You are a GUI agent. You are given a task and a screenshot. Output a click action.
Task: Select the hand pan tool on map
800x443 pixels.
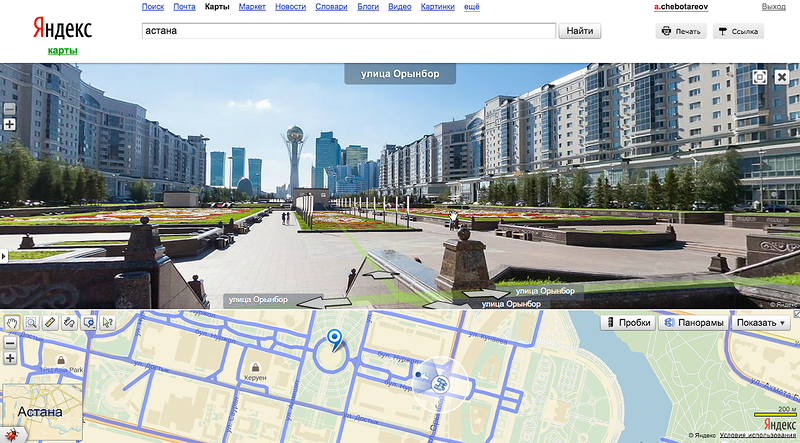coord(13,323)
